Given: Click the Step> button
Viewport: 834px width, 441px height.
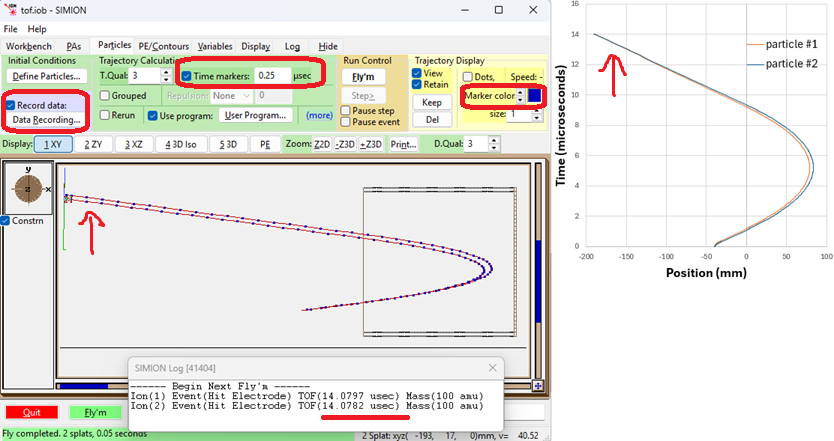Looking at the screenshot, I should coord(363,96).
